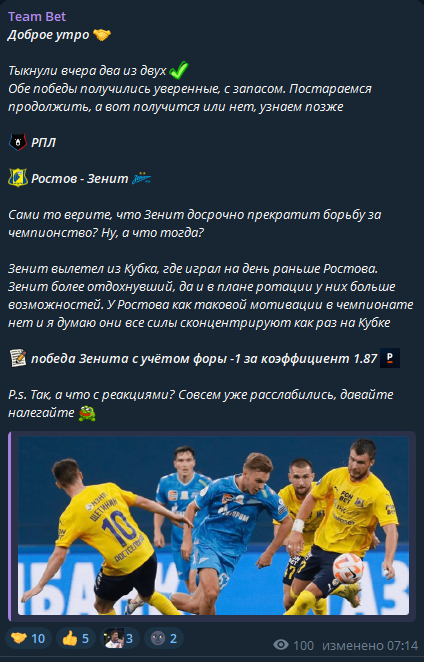424x662 pixels.
Task: Click the green checkmark emoji
Action: 179,70
